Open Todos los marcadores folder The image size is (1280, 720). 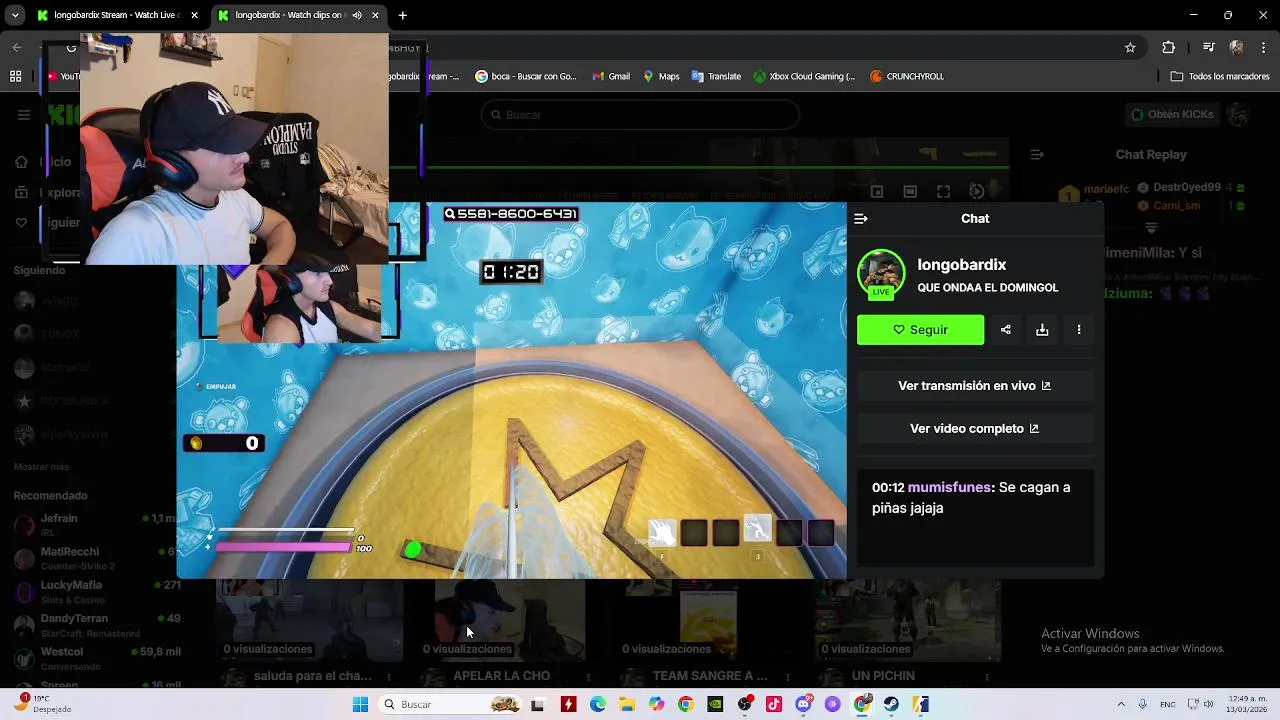(x=1220, y=76)
